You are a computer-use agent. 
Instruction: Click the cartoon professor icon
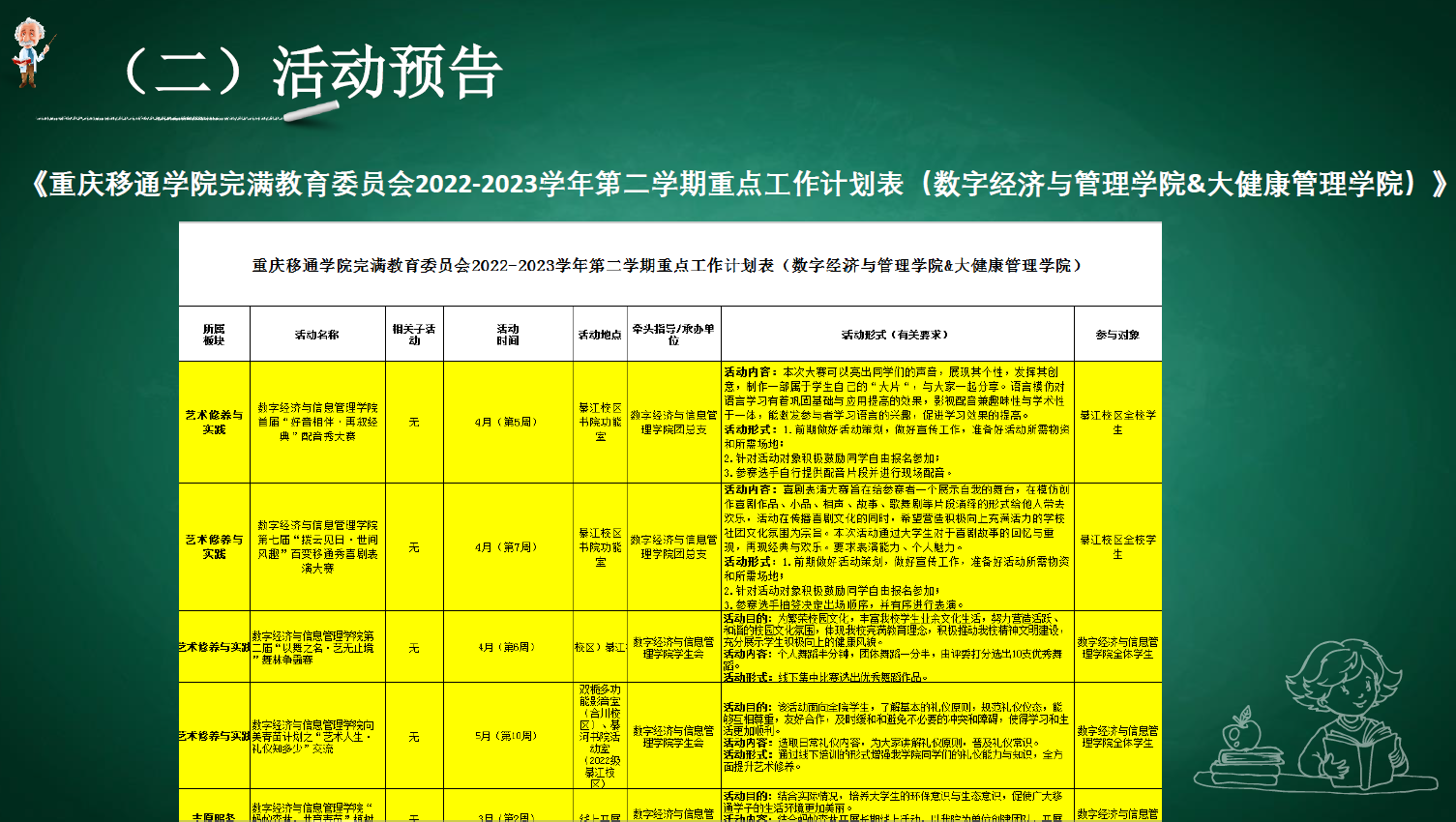pos(31,52)
